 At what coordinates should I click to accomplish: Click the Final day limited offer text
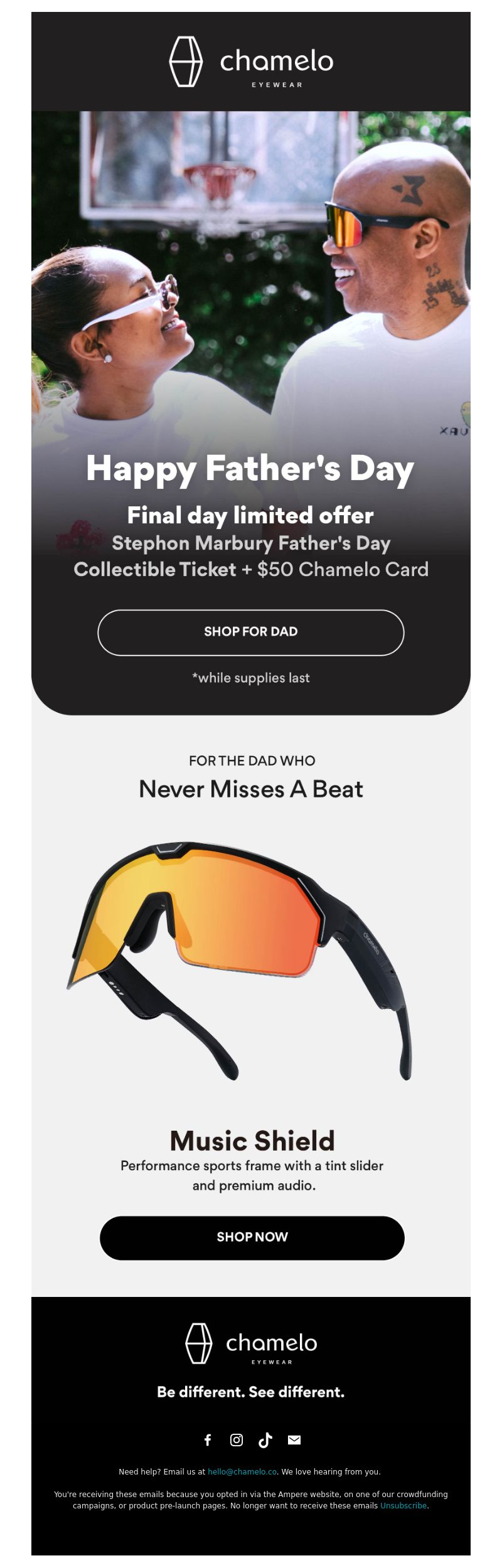tap(250, 516)
